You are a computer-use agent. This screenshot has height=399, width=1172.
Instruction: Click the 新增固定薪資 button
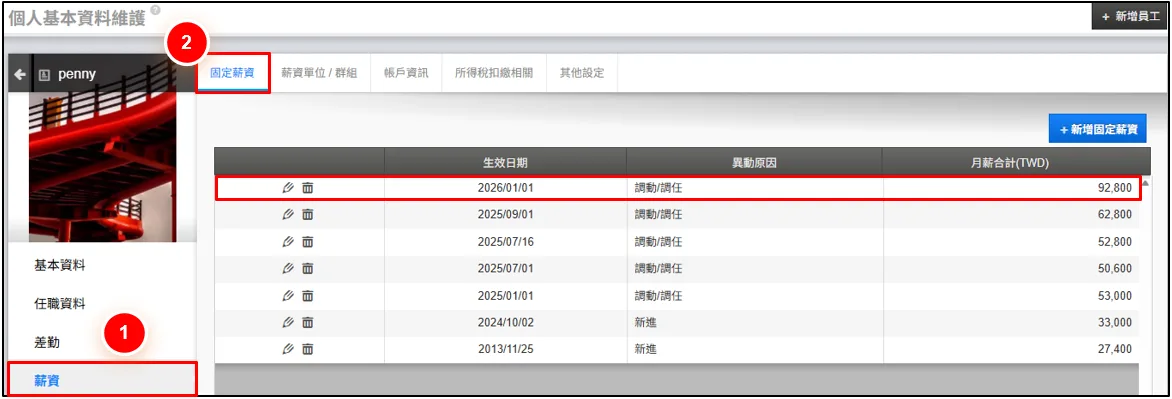1098,129
